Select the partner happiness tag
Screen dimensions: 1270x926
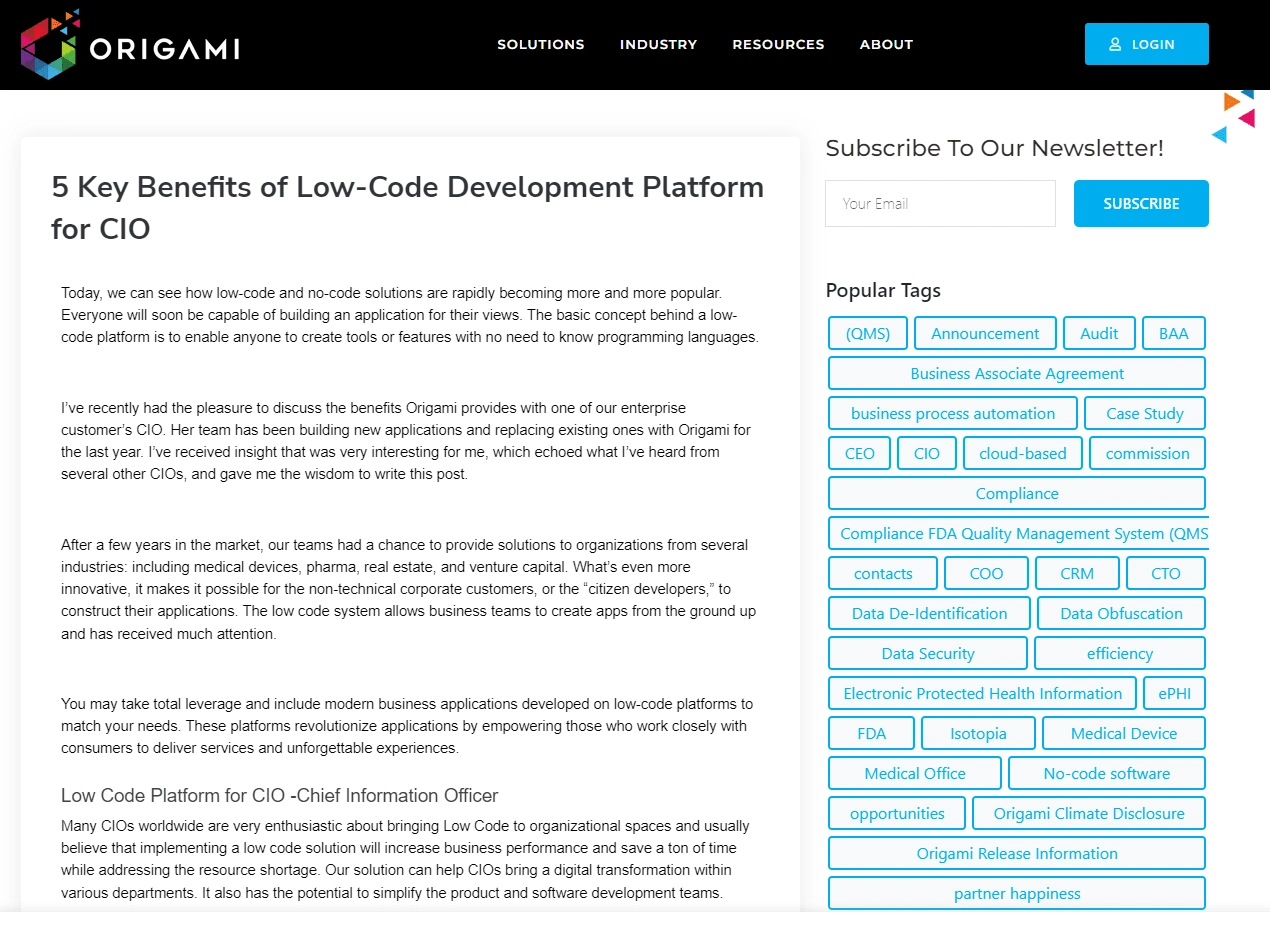click(x=1017, y=893)
